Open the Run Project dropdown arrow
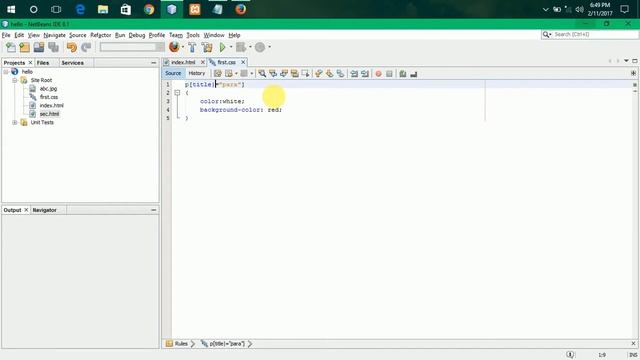The width and height of the screenshot is (640, 360). coord(231,47)
